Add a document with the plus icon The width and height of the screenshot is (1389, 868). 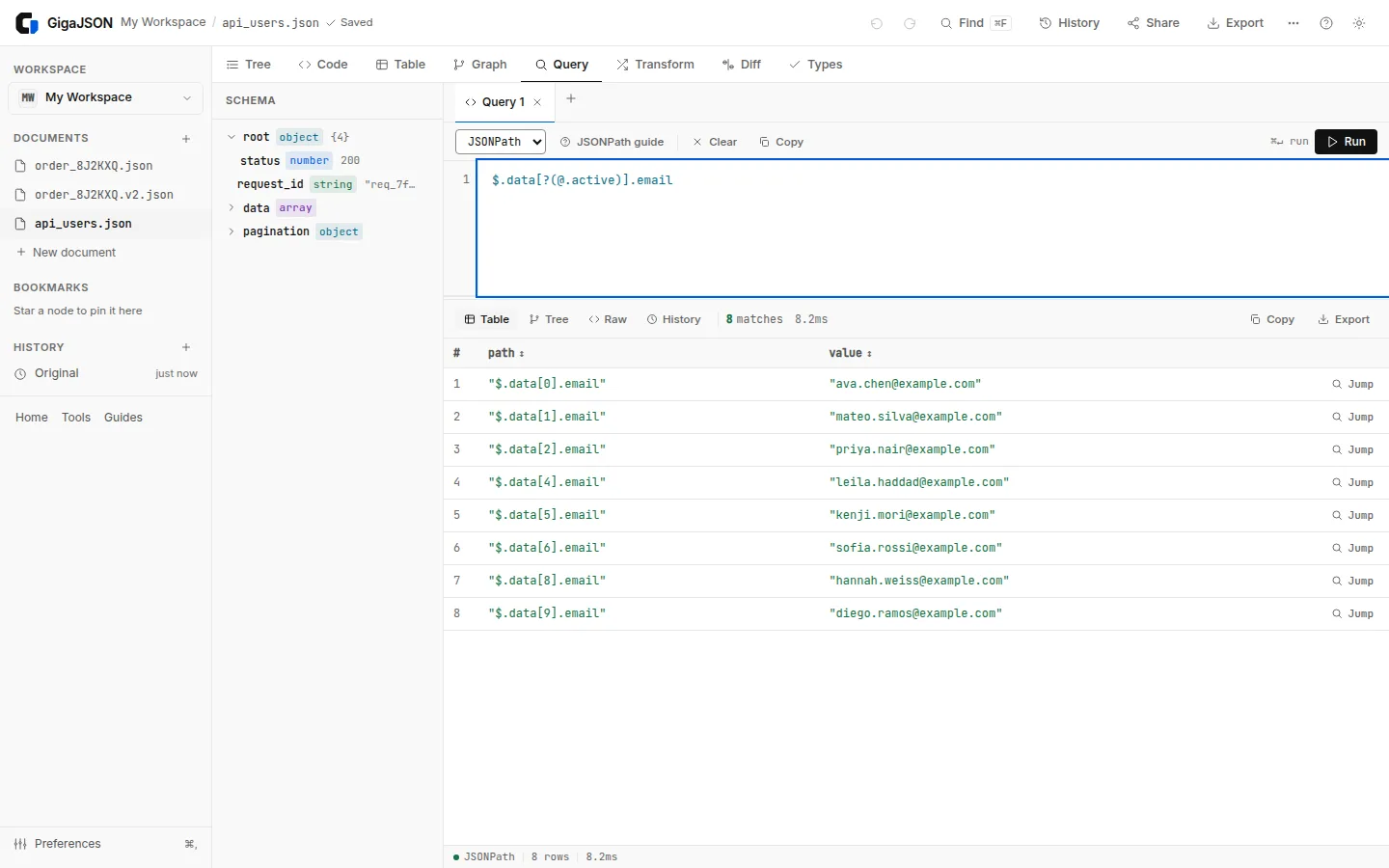[x=186, y=139]
